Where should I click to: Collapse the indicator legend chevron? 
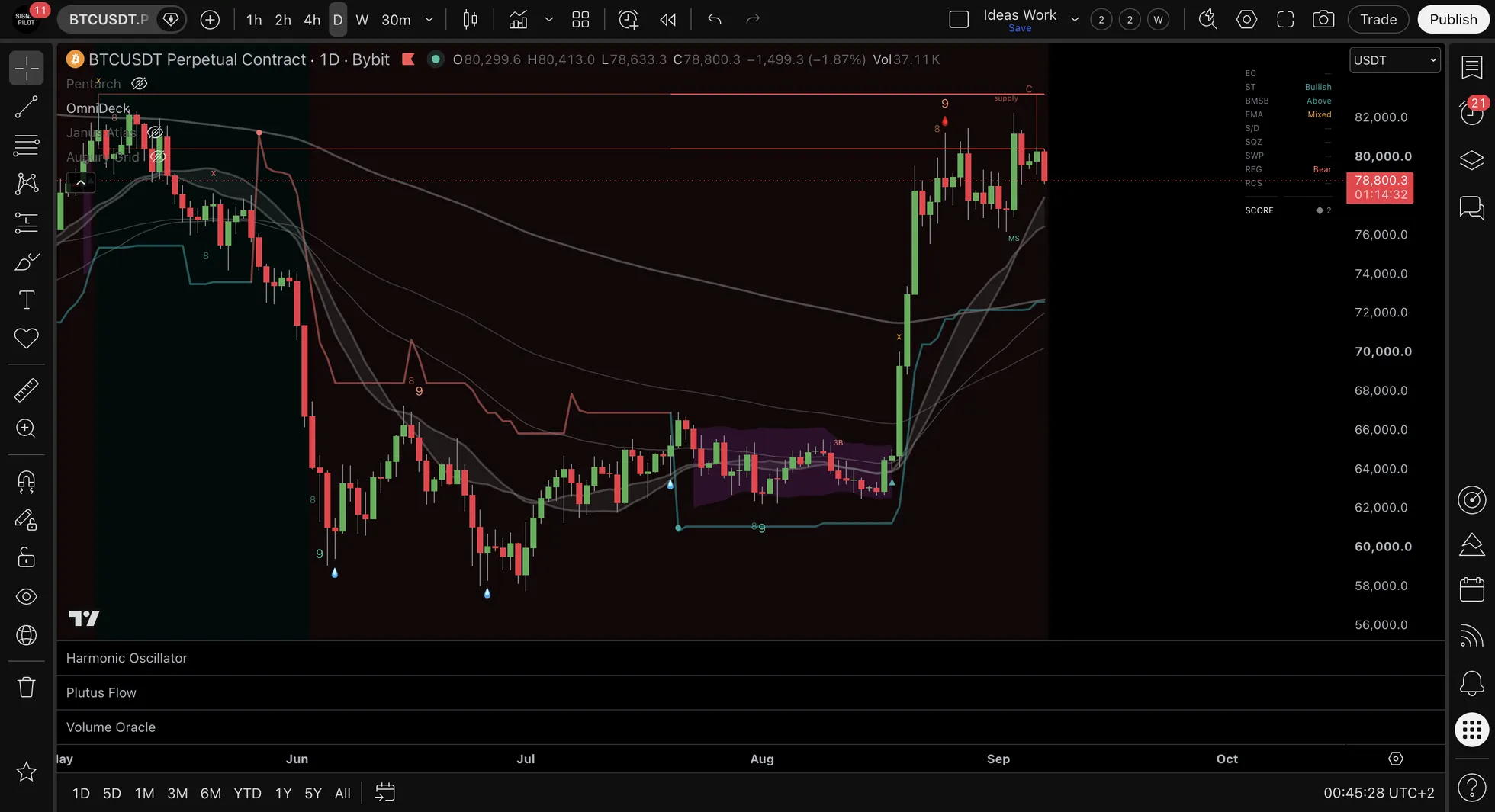pyautogui.click(x=80, y=182)
